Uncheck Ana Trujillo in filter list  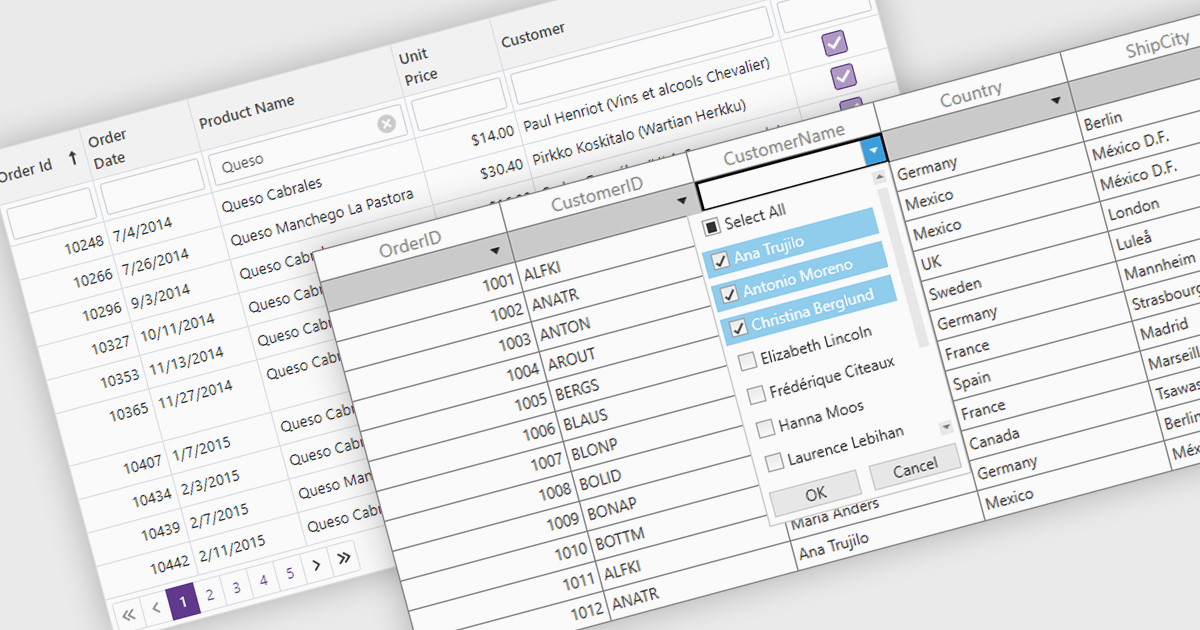719,262
